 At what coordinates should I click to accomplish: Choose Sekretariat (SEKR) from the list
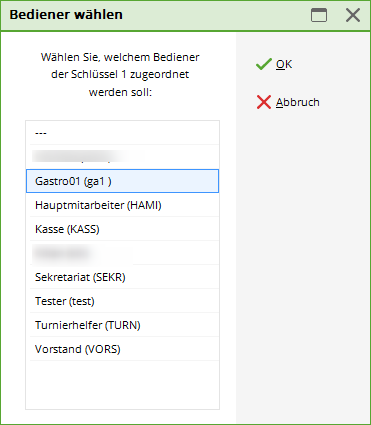122,277
